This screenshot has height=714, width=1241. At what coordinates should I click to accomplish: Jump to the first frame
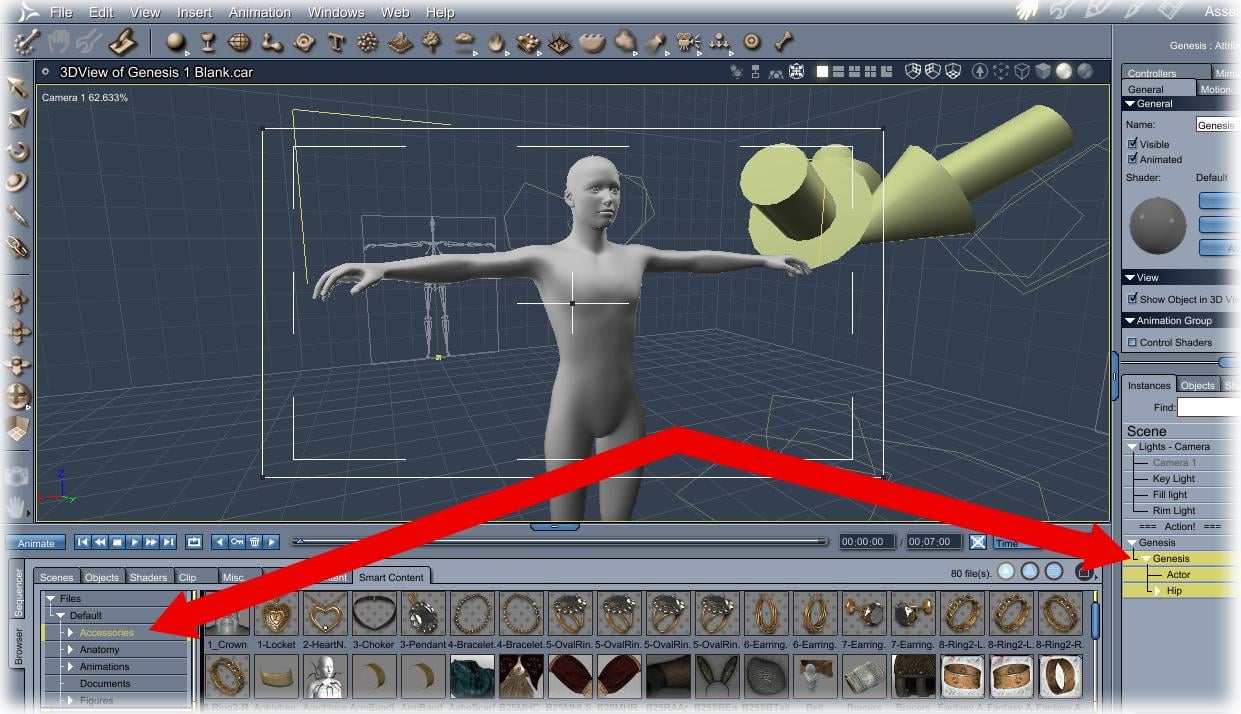(83, 542)
